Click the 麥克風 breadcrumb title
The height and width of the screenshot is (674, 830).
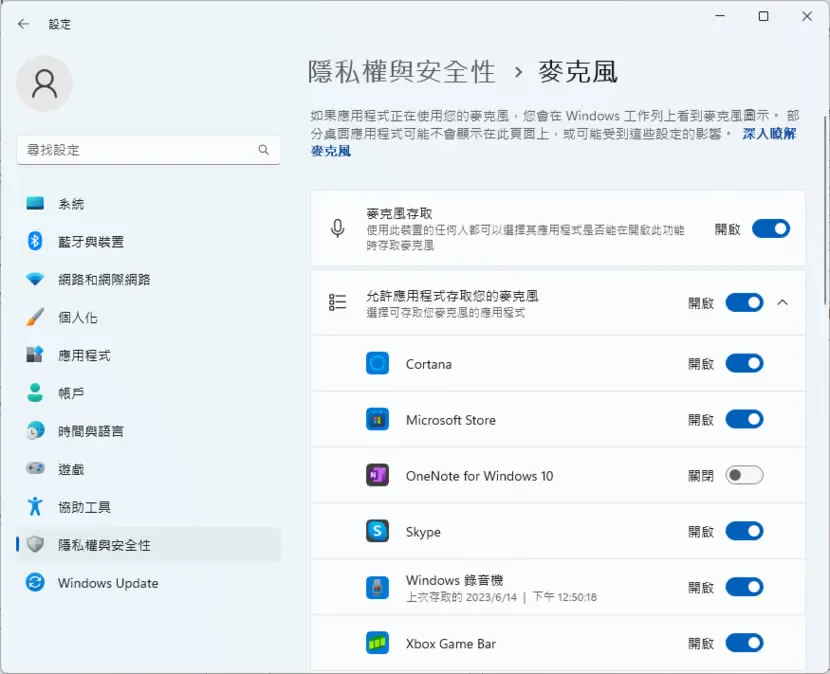pyautogui.click(x=578, y=71)
